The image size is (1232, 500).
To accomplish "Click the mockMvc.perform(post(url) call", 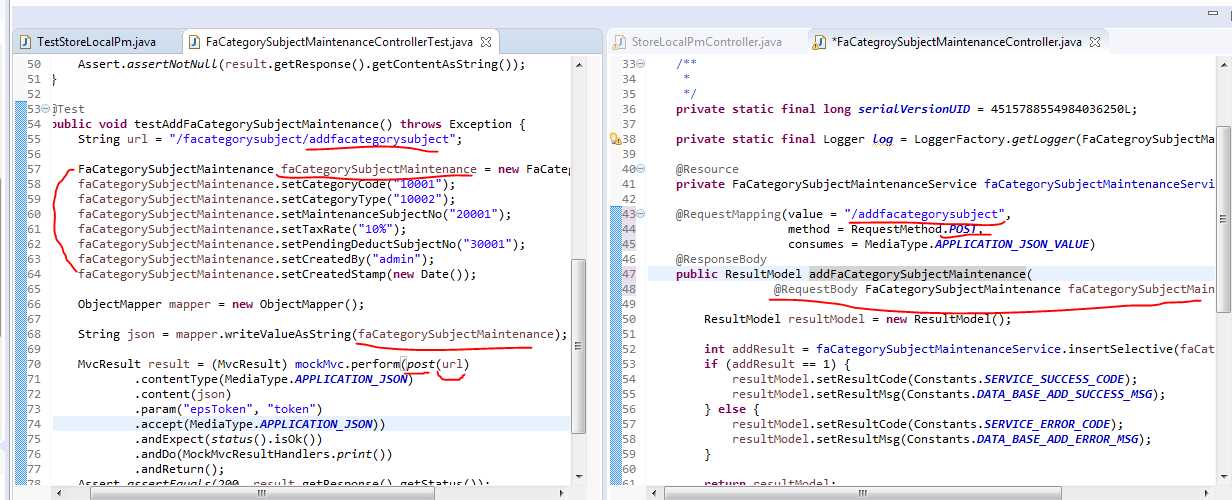I will point(381,364).
